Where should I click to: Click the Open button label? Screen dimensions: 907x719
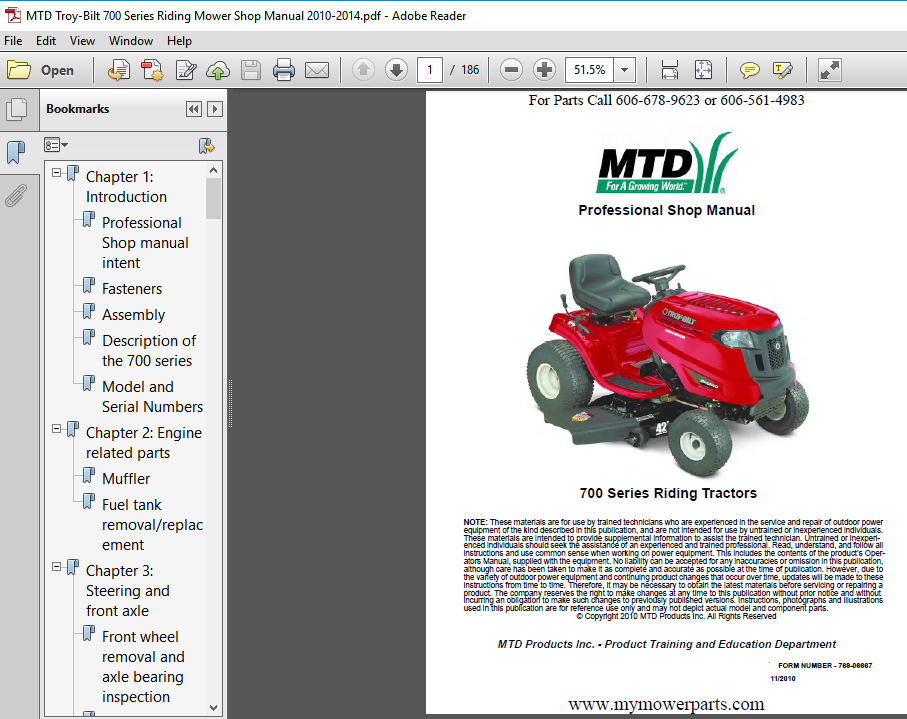pyautogui.click(x=57, y=71)
